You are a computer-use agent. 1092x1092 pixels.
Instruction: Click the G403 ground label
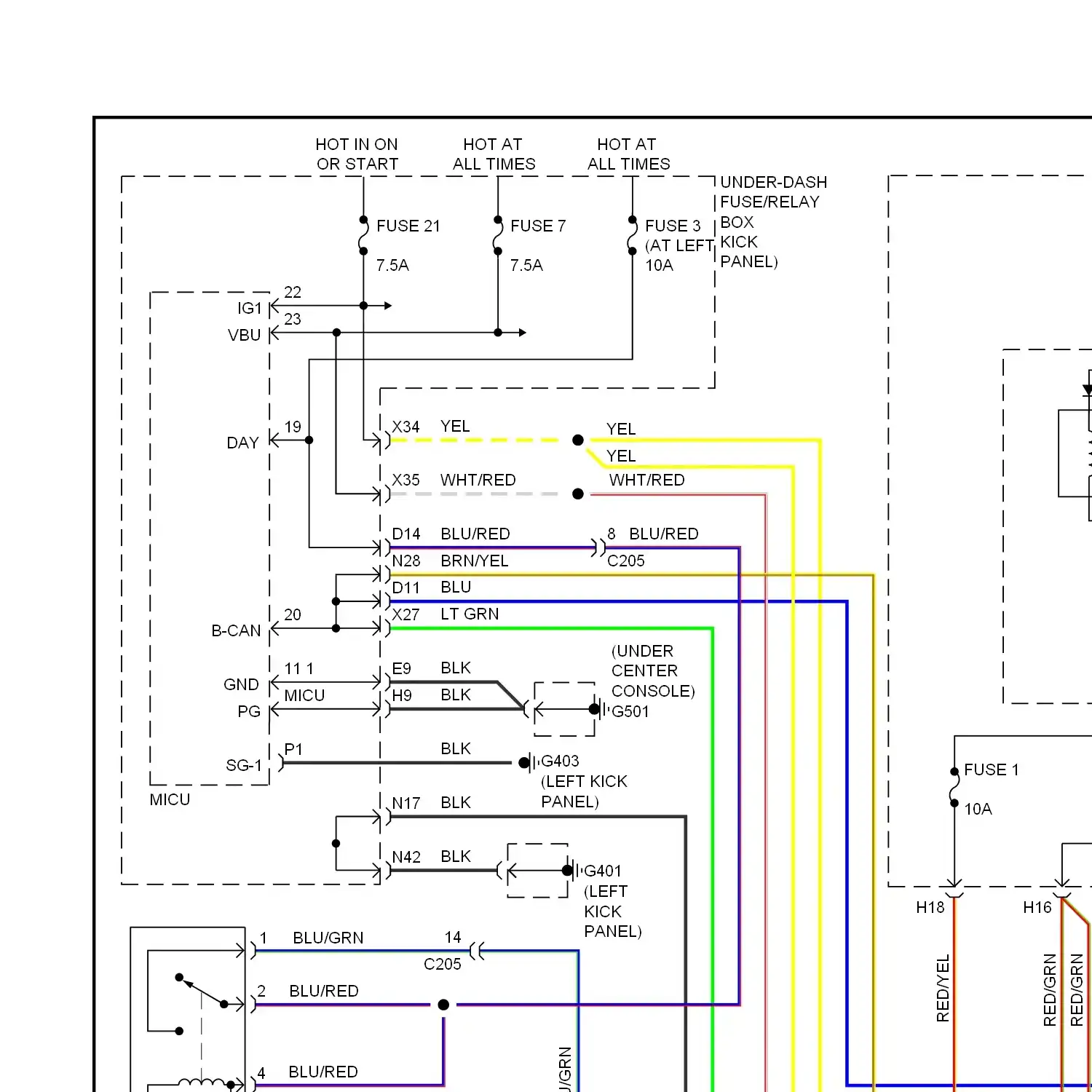click(x=560, y=761)
